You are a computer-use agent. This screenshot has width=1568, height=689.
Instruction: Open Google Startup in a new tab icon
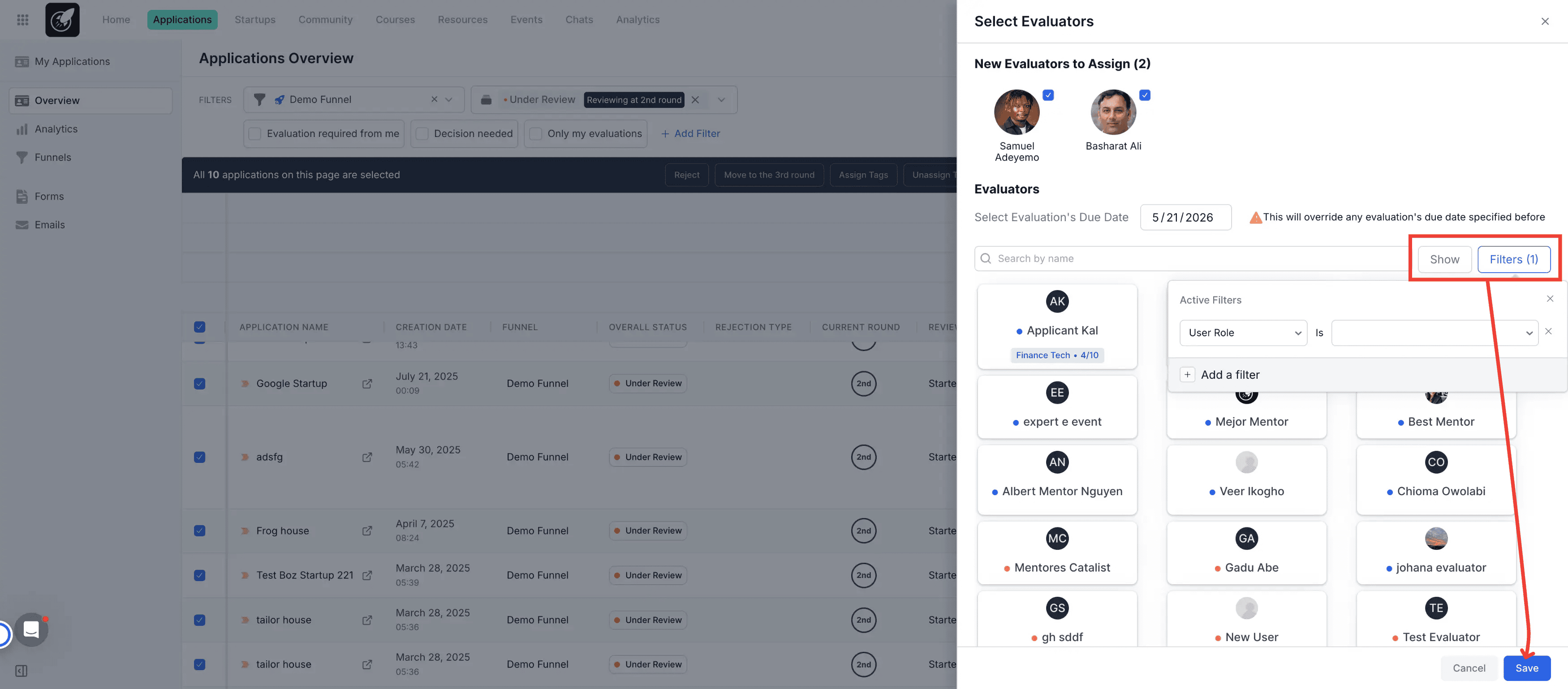367,384
